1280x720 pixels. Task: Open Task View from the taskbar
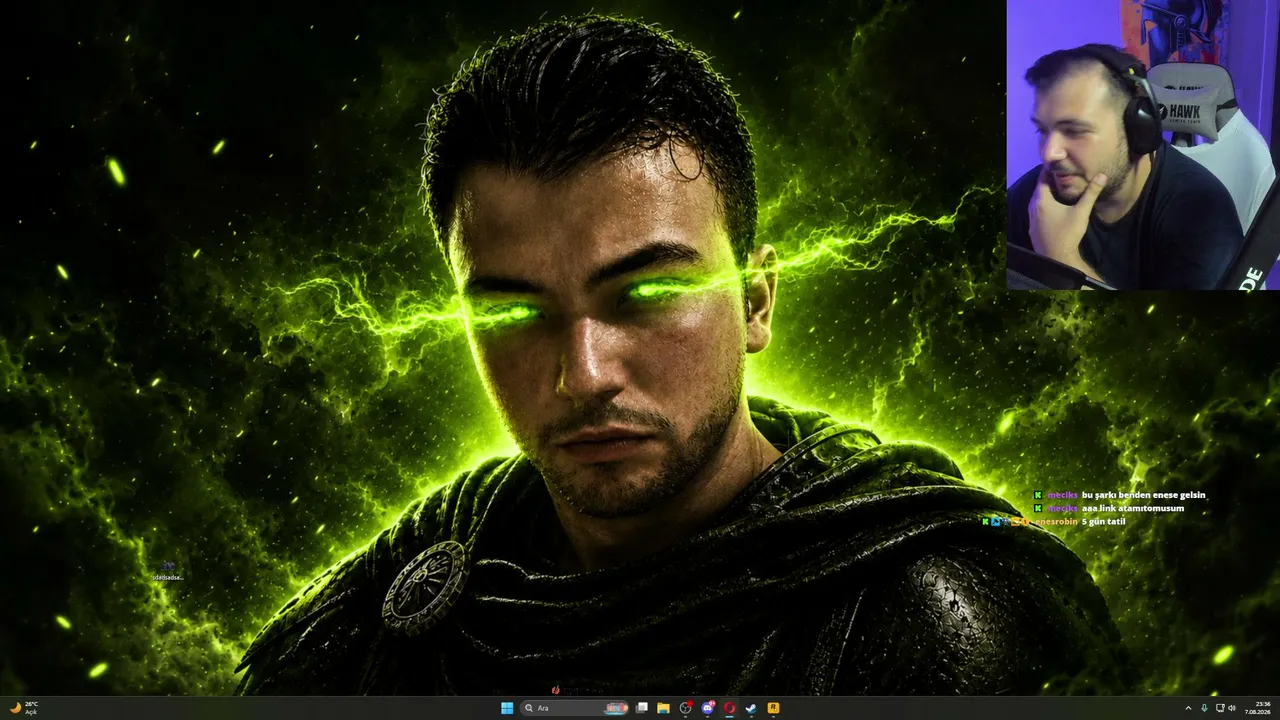(x=642, y=708)
